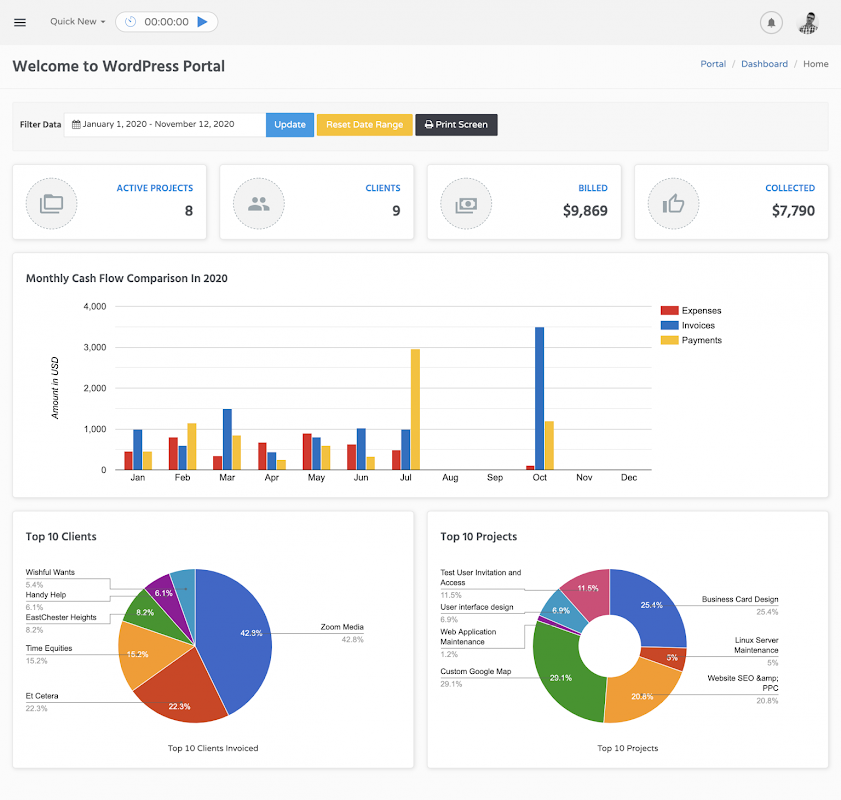Screen dimensions: 841x800
Task: Select the Custom Google Map donut slice
Action: (x=563, y=676)
